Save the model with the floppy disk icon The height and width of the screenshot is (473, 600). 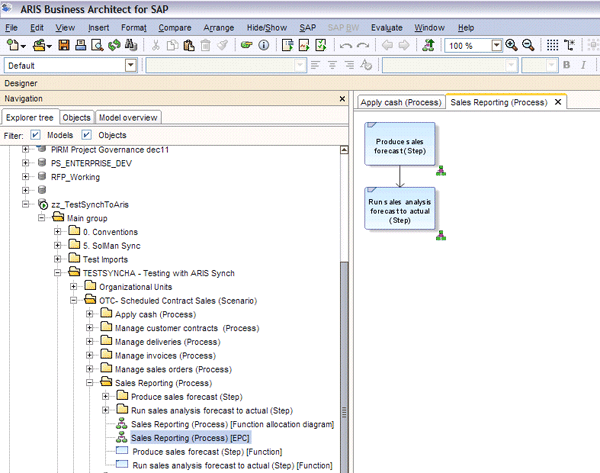[x=64, y=45]
